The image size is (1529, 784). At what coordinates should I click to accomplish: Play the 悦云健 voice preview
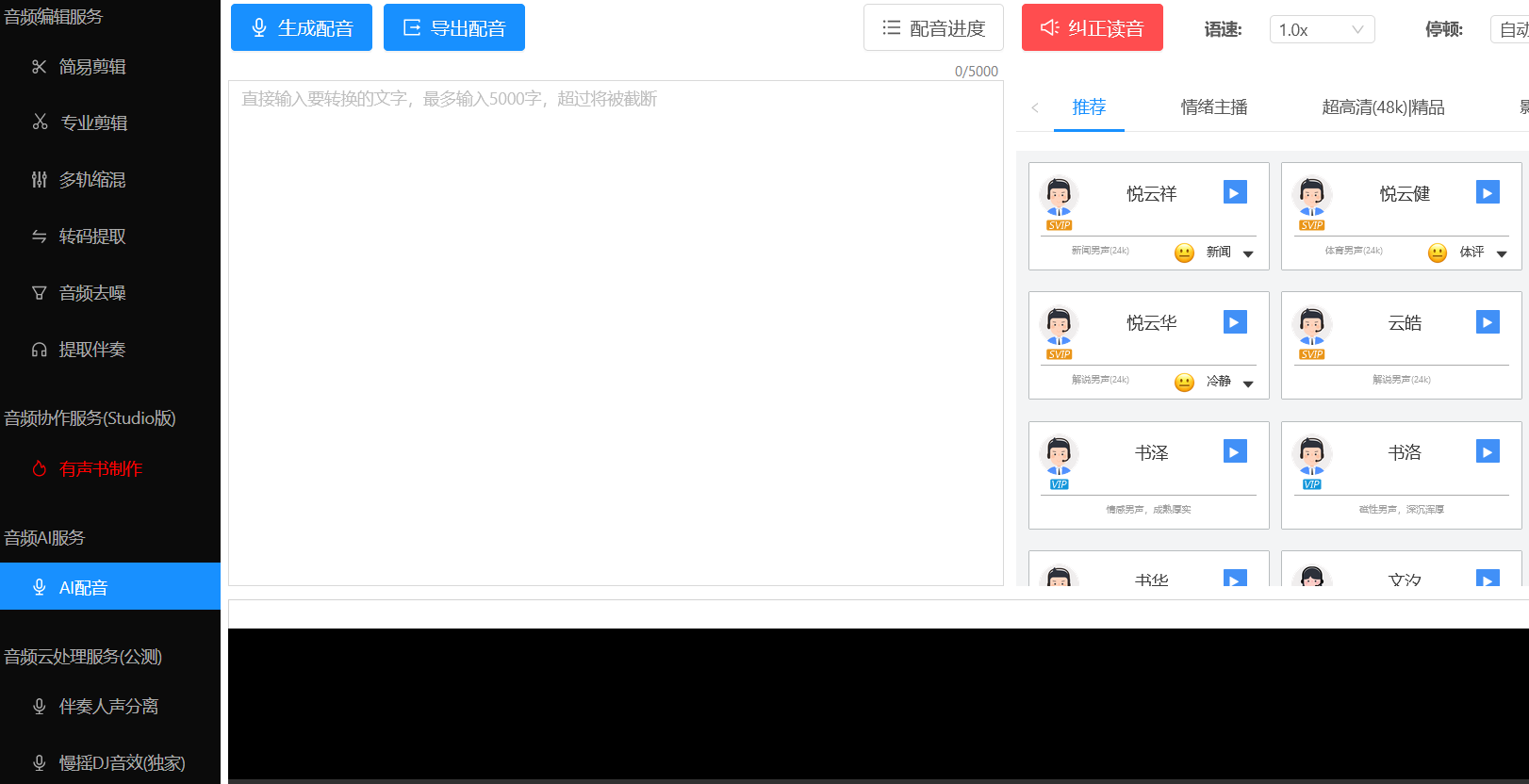pyautogui.click(x=1488, y=192)
